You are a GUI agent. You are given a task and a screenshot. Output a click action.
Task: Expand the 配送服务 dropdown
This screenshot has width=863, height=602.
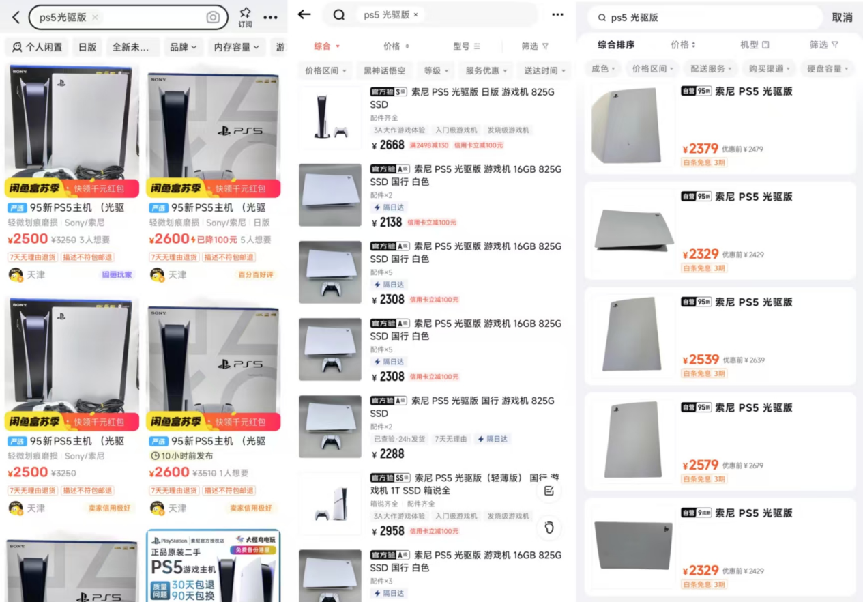[x=711, y=69]
